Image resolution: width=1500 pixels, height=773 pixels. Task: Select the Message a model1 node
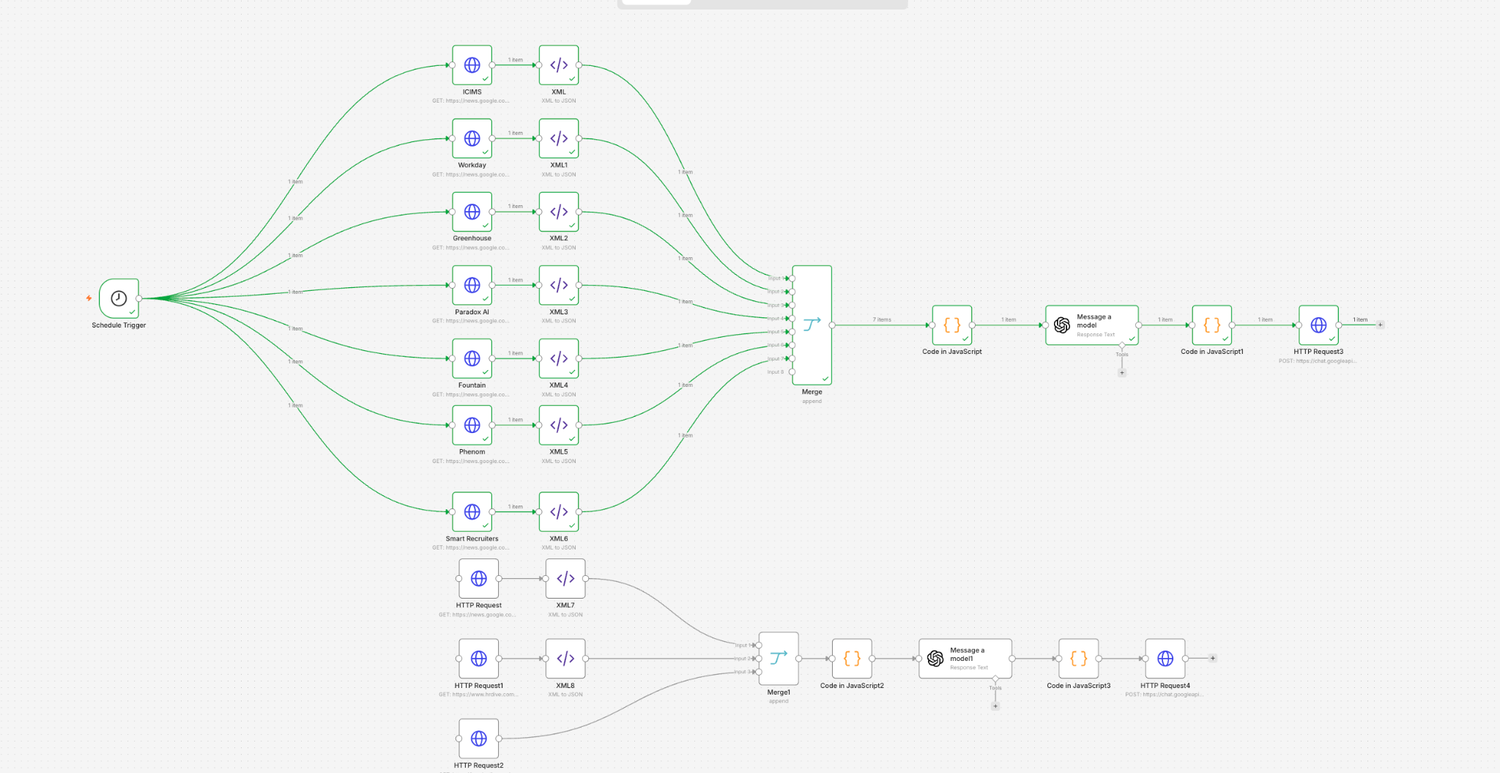tap(965, 658)
